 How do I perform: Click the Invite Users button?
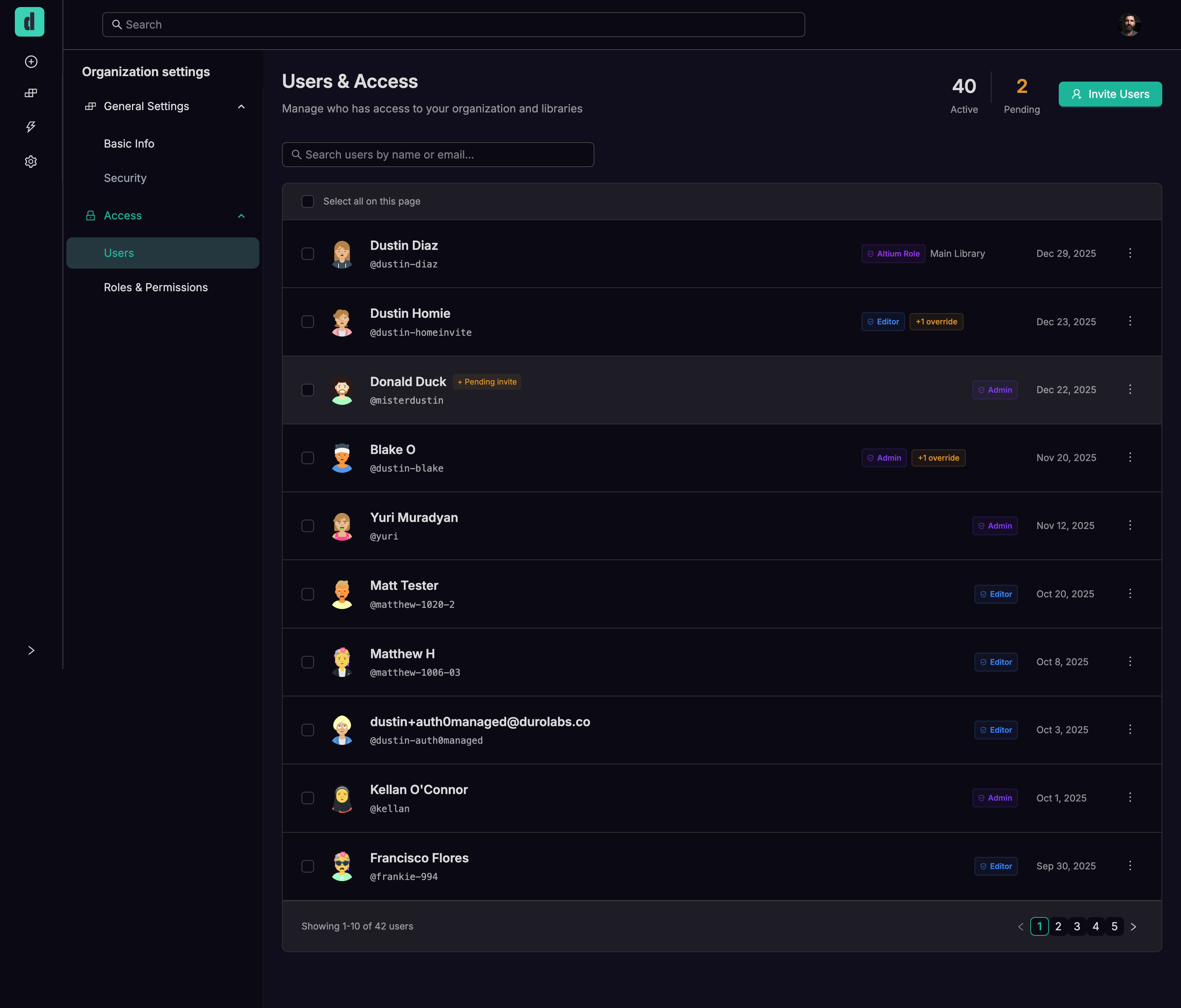(x=1110, y=94)
